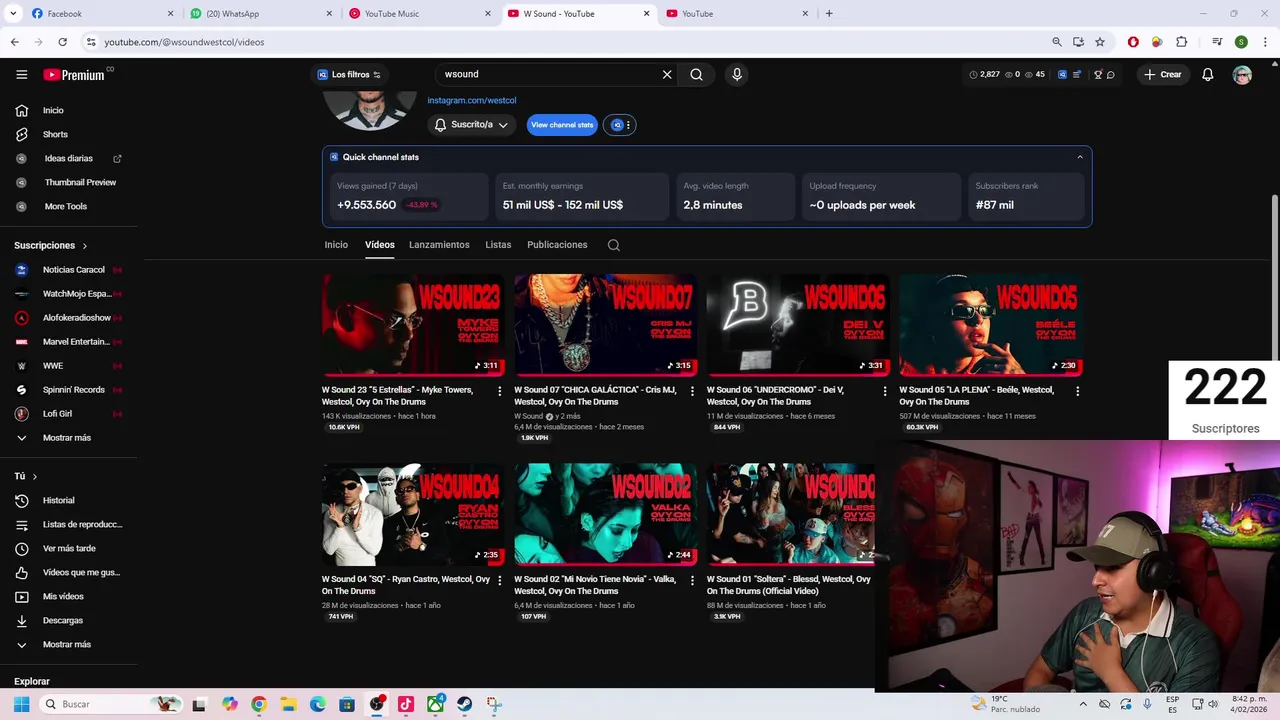Open Los filtros filter control
The height and width of the screenshot is (720, 1280).
[349, 74]
